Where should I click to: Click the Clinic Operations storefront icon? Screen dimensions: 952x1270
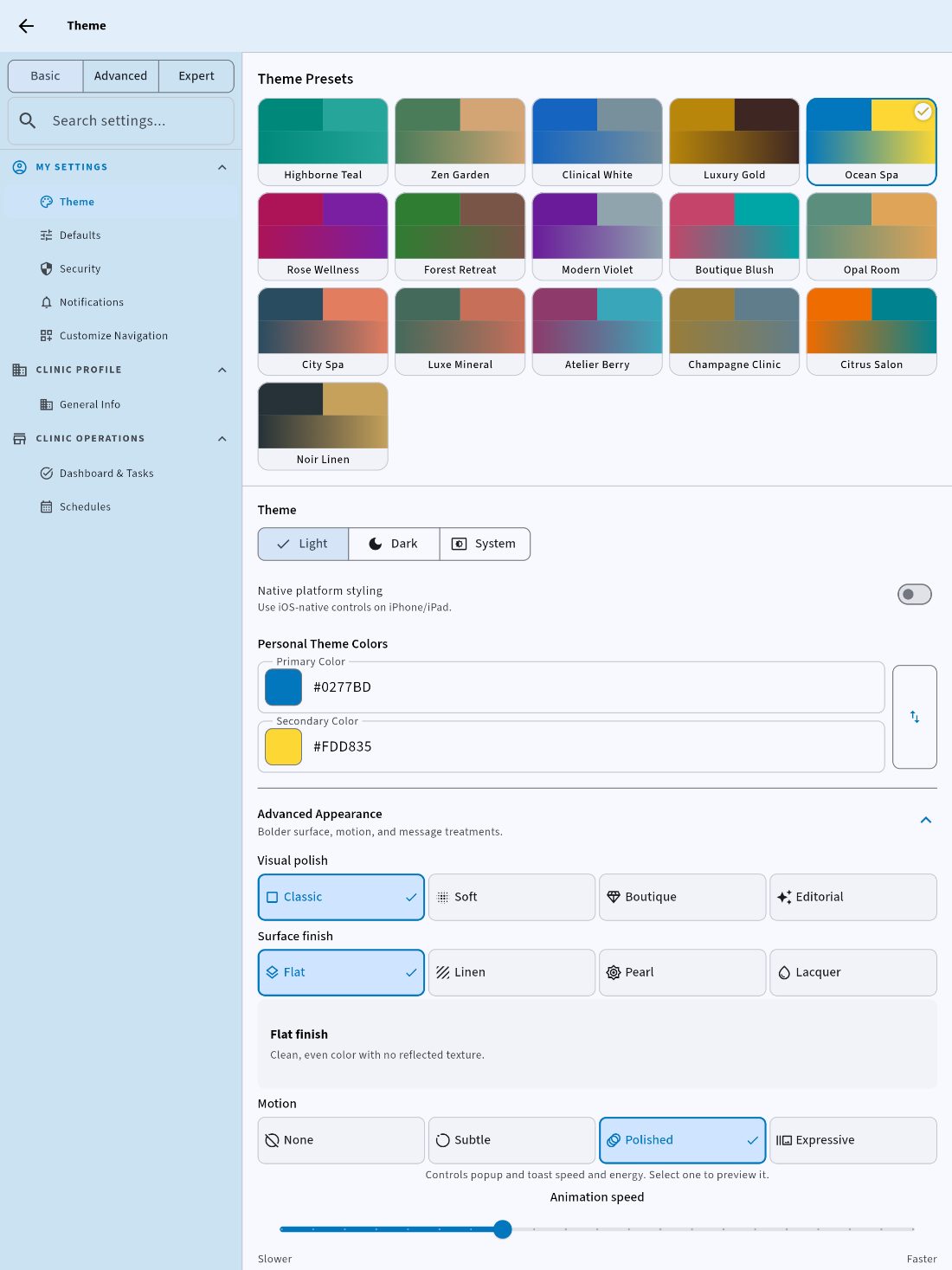pos(20,439)
